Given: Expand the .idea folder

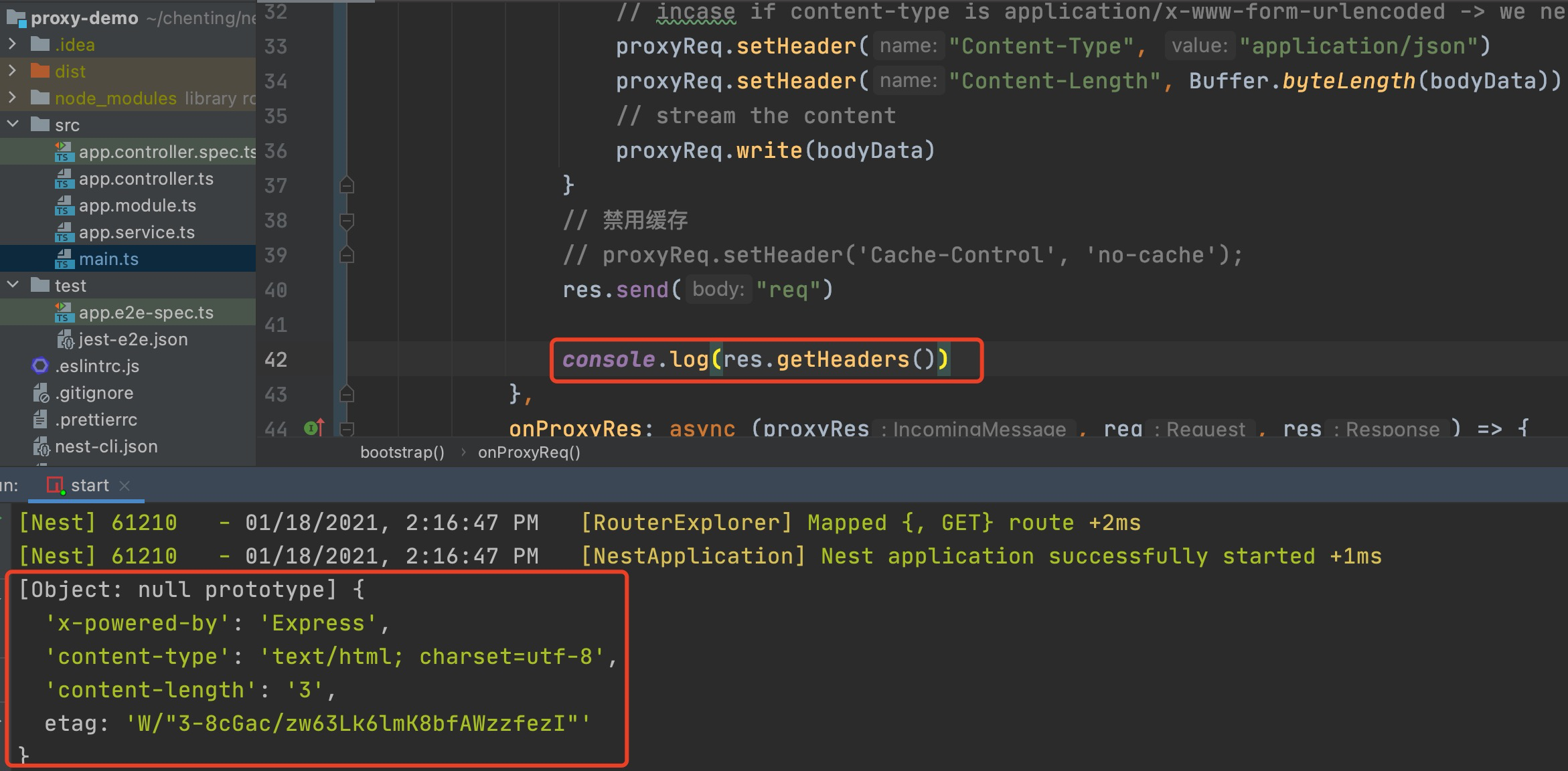Looking at the screenshot, I should [12, 44].
